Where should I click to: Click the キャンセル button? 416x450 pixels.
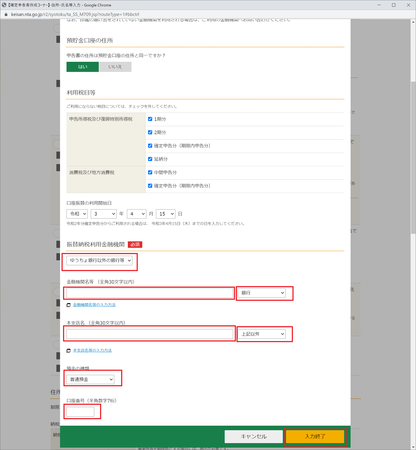click(x=253, y=436)
